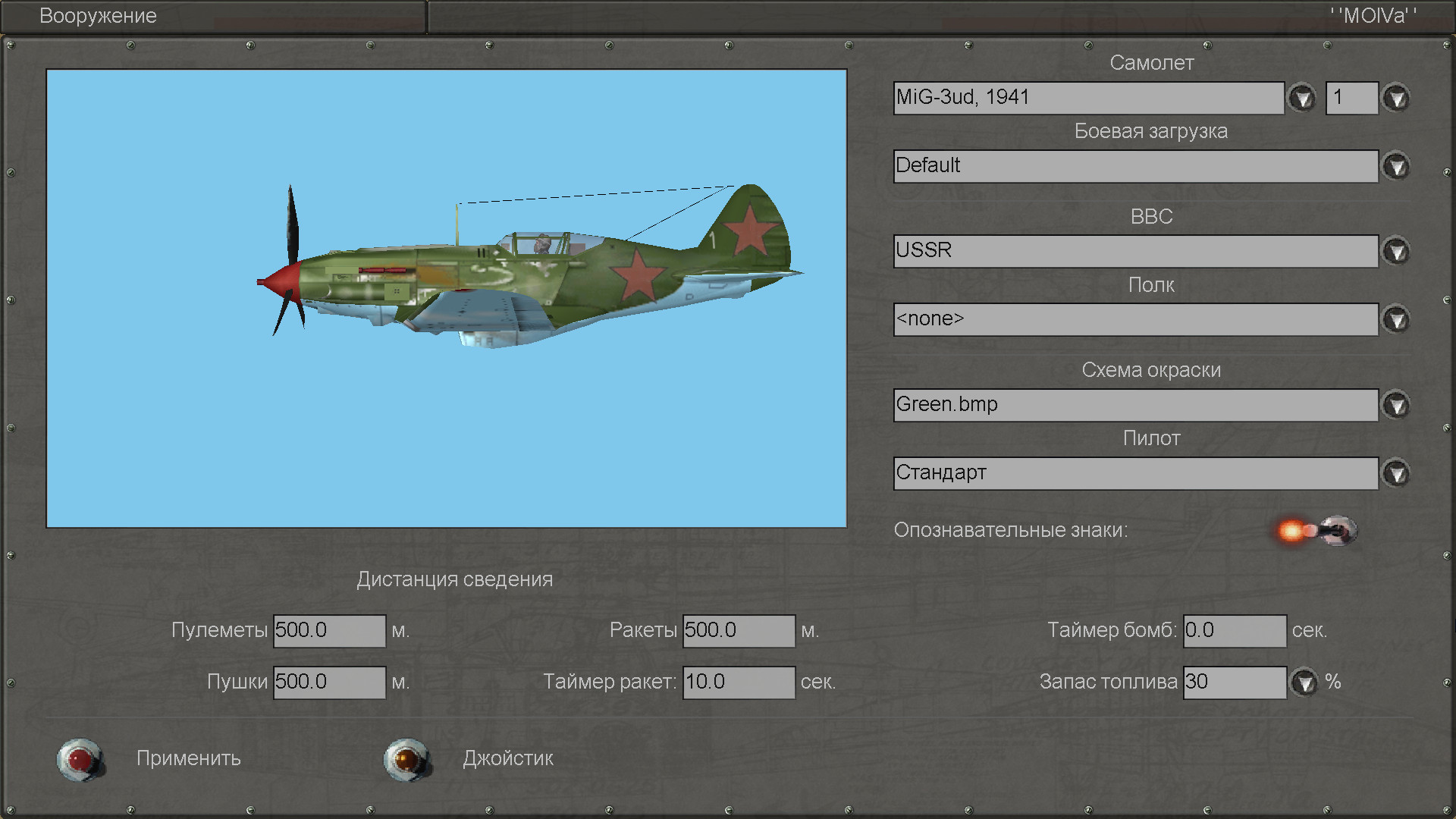Click the Таймер бомб input field
Screen dimensions: 1456x819
pyautogui.click(x=1234, y=630)
